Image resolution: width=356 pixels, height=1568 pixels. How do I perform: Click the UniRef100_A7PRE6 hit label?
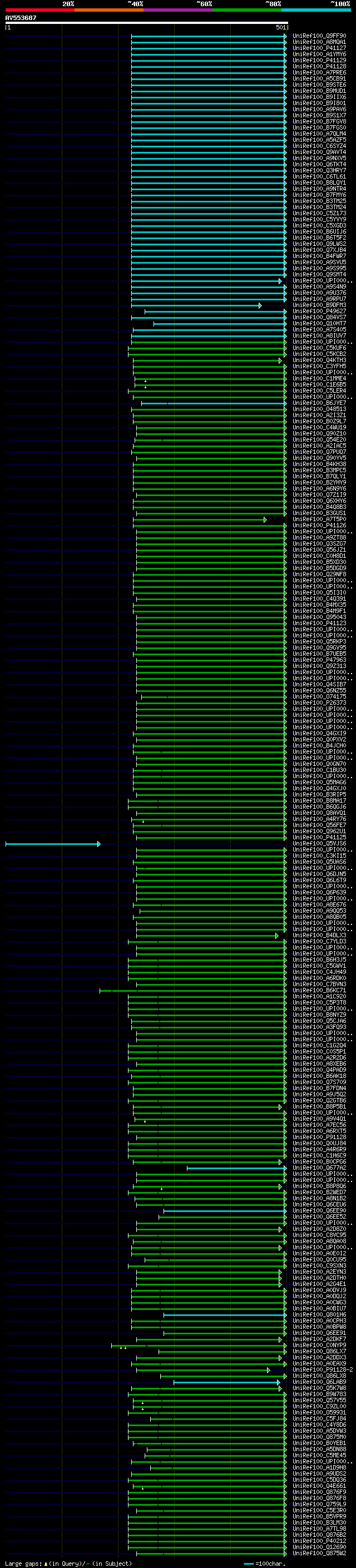point(319,72)
